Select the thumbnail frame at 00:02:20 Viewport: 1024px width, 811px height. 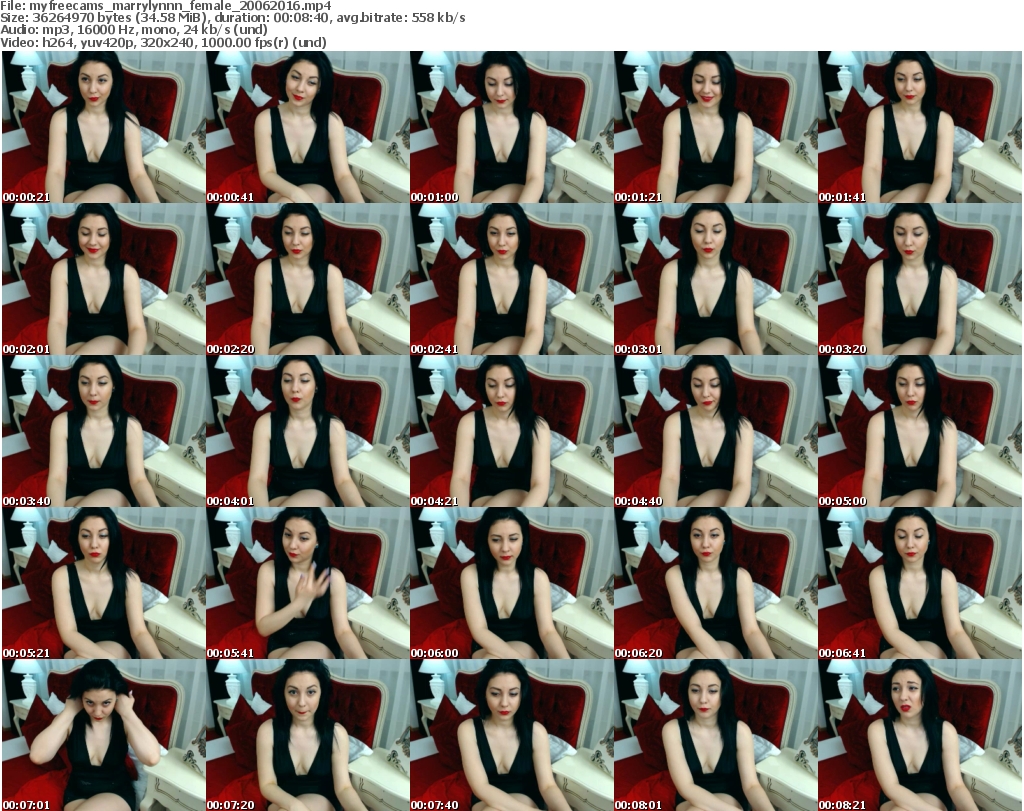coord(308,279)
